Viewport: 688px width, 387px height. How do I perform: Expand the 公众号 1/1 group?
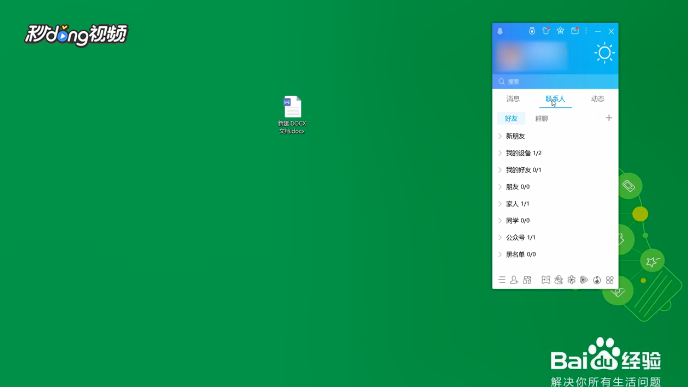pyautogui.click(x=555, y=237)
